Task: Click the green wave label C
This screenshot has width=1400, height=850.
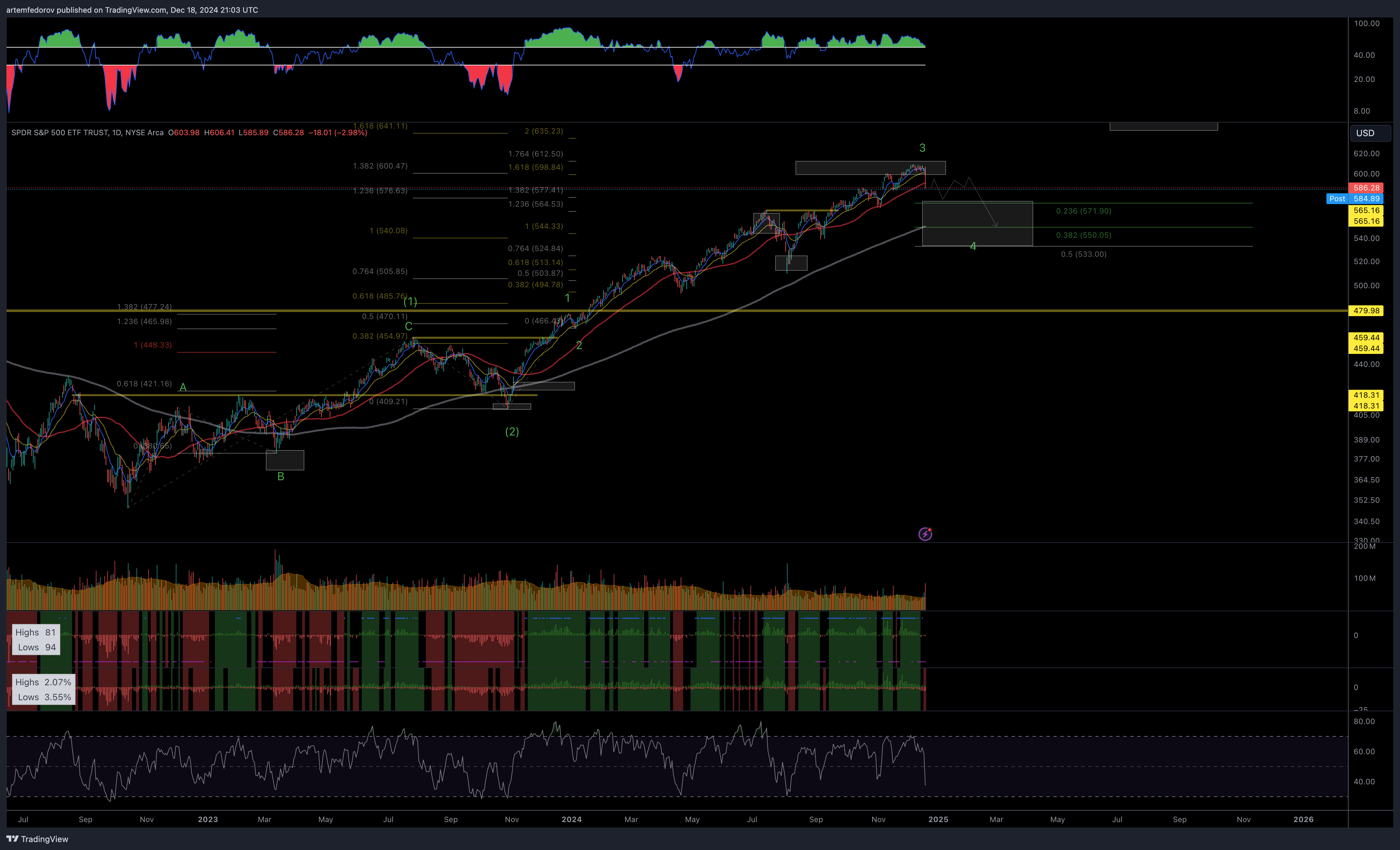Action: click(x=408, y=326)
